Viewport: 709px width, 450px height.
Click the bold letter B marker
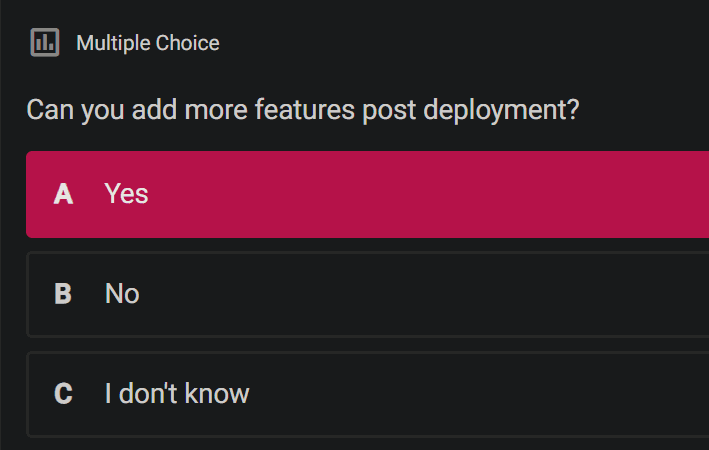coord(63,294)
